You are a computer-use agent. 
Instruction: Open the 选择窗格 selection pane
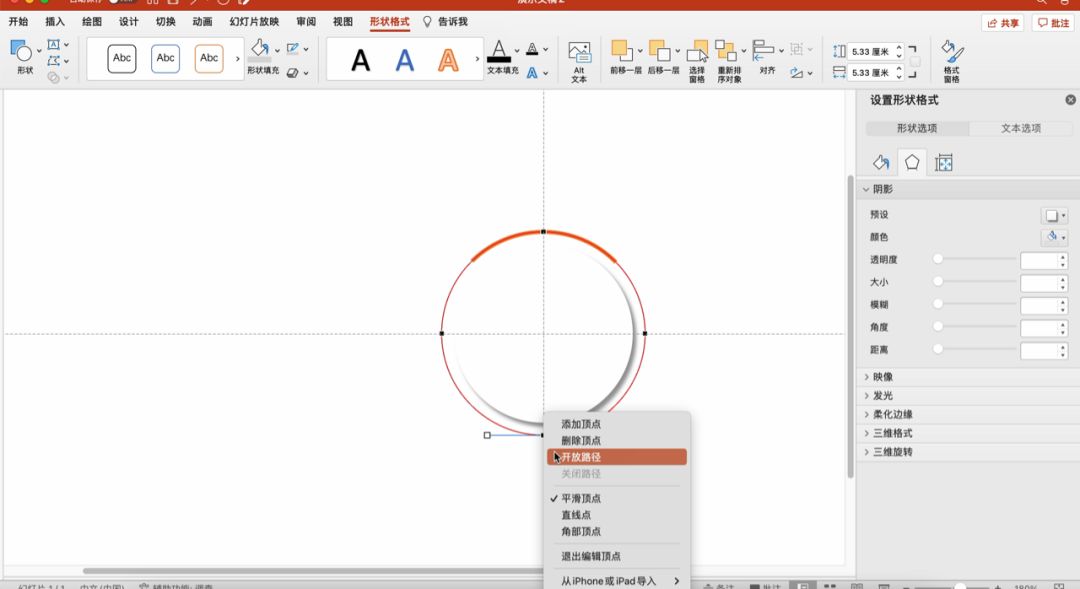[x=697, y=61]
